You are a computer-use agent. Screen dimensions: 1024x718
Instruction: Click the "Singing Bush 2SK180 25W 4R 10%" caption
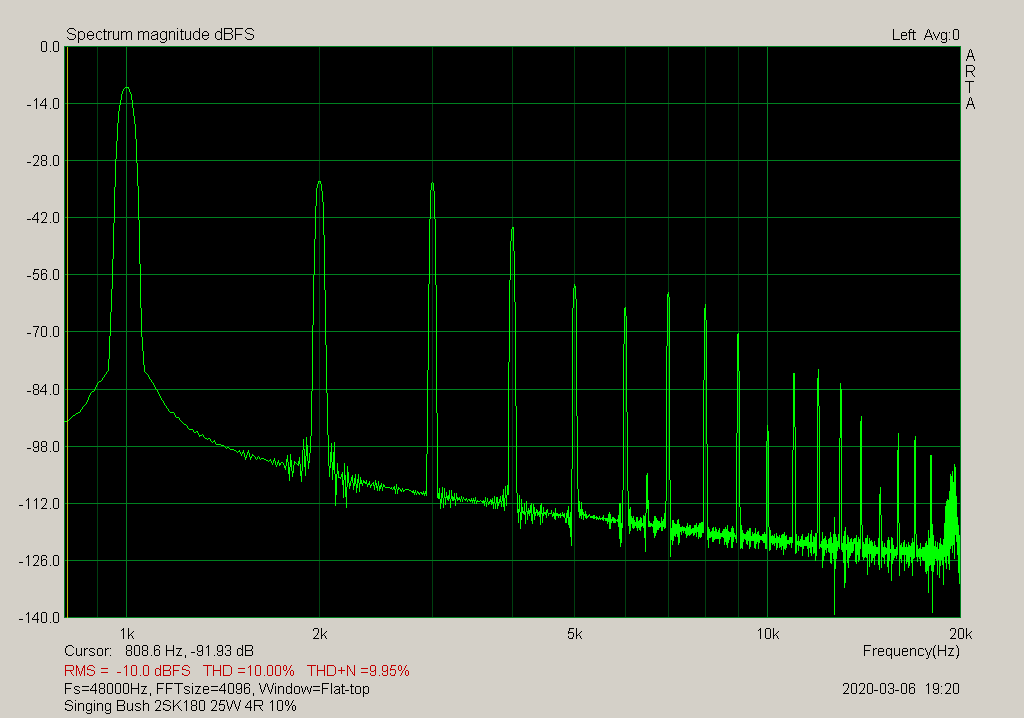point(180,706)
